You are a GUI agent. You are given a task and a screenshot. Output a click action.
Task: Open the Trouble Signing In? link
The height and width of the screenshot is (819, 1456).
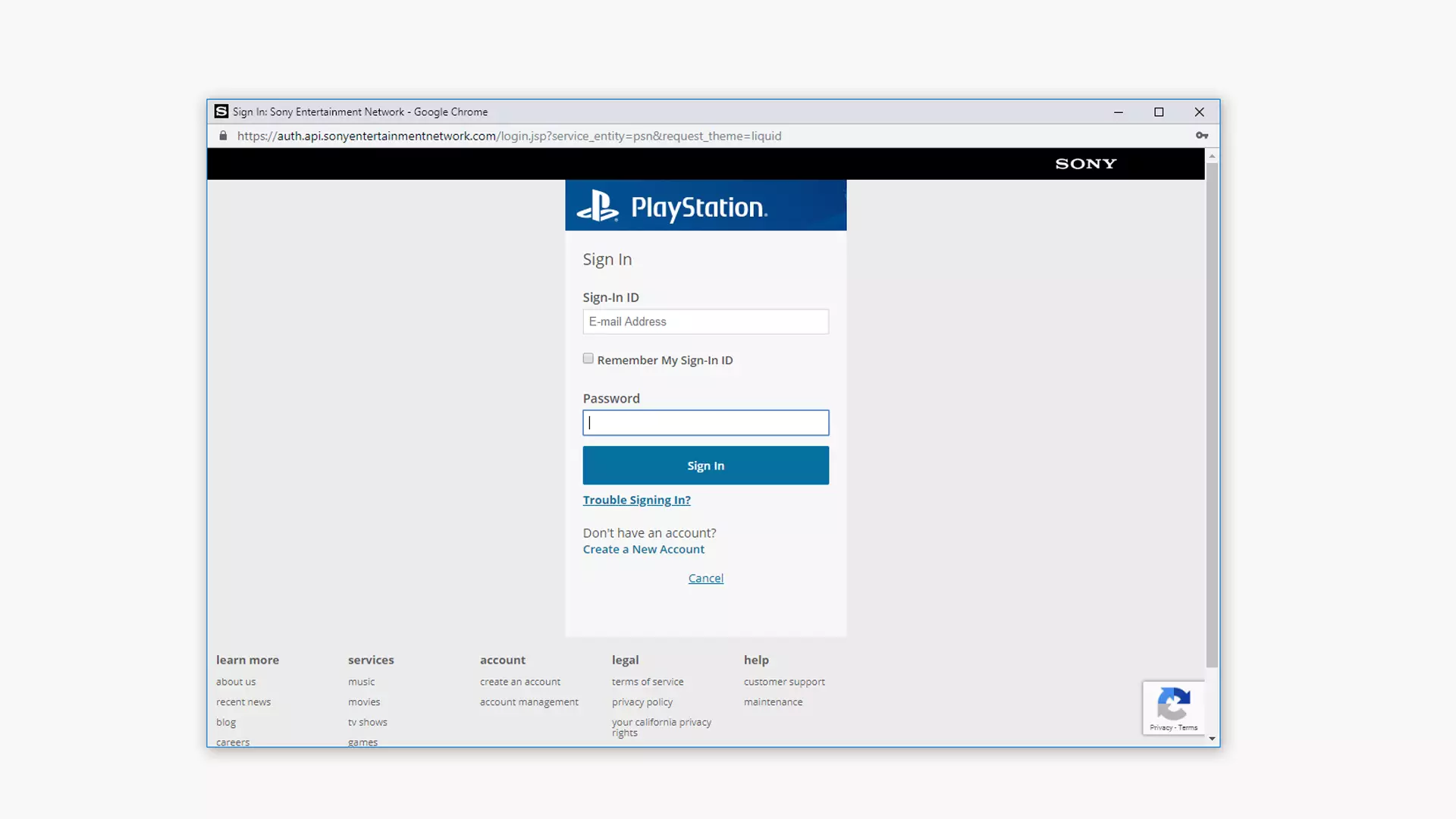click(636, 500)
